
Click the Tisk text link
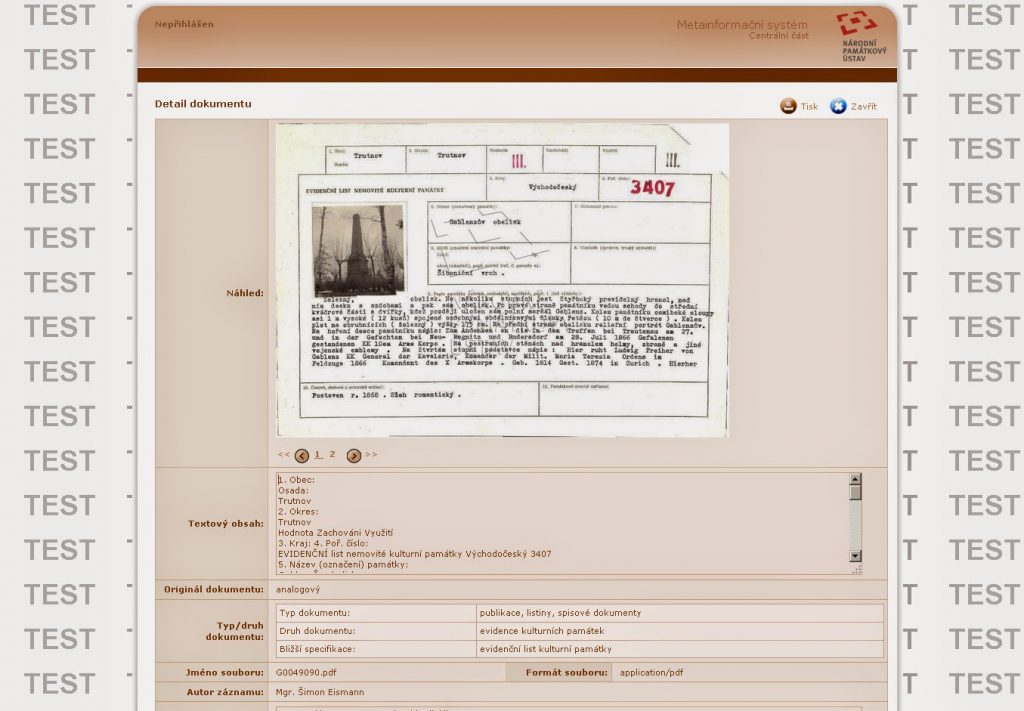coord(809,106)
